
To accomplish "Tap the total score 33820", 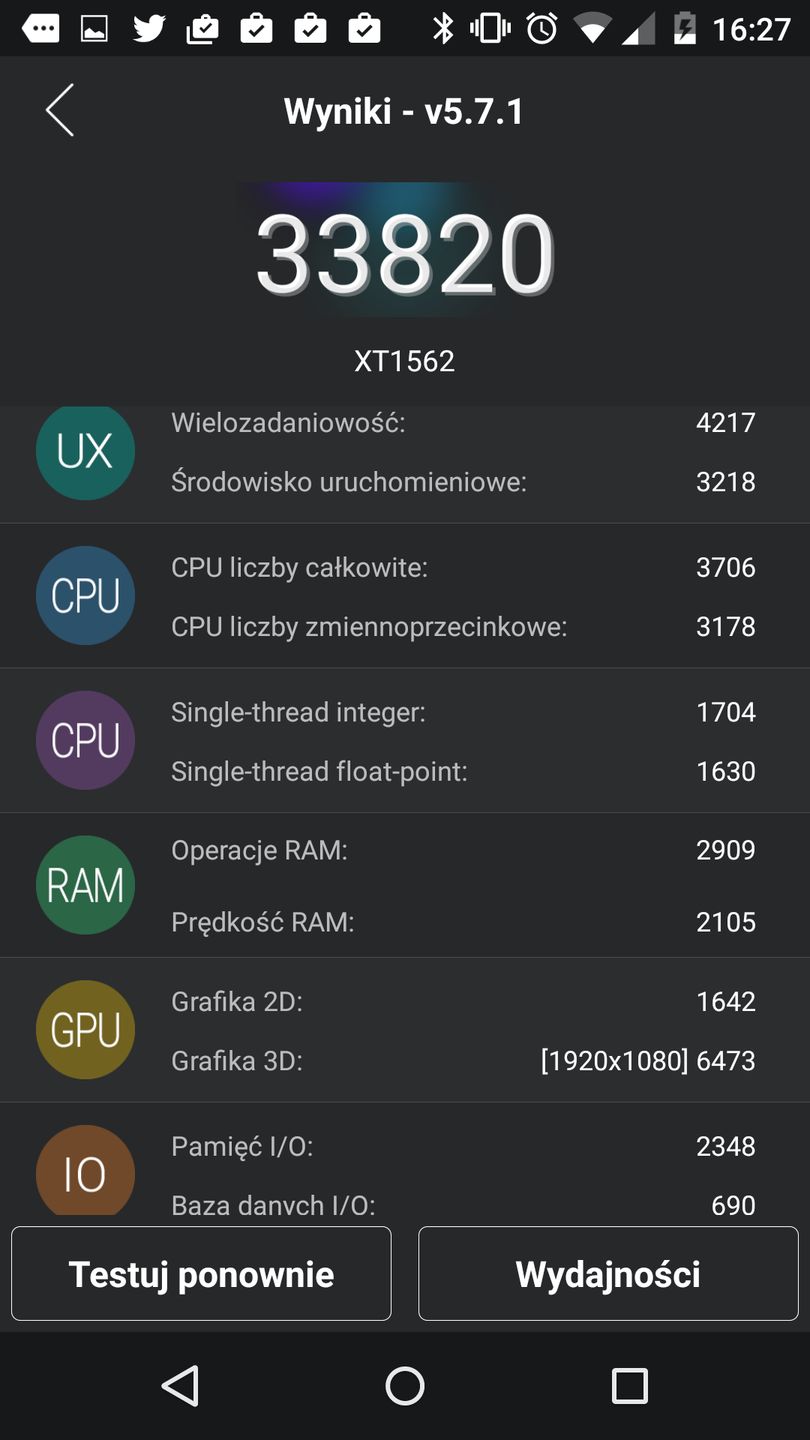I will coord(405,255).
